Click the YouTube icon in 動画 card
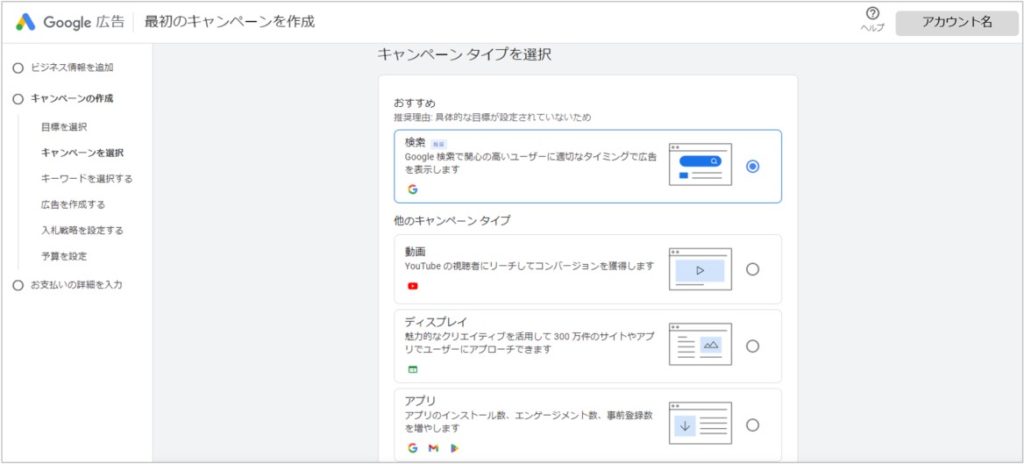The height and width of the screenshot is (464, 1024). [412, 286]
